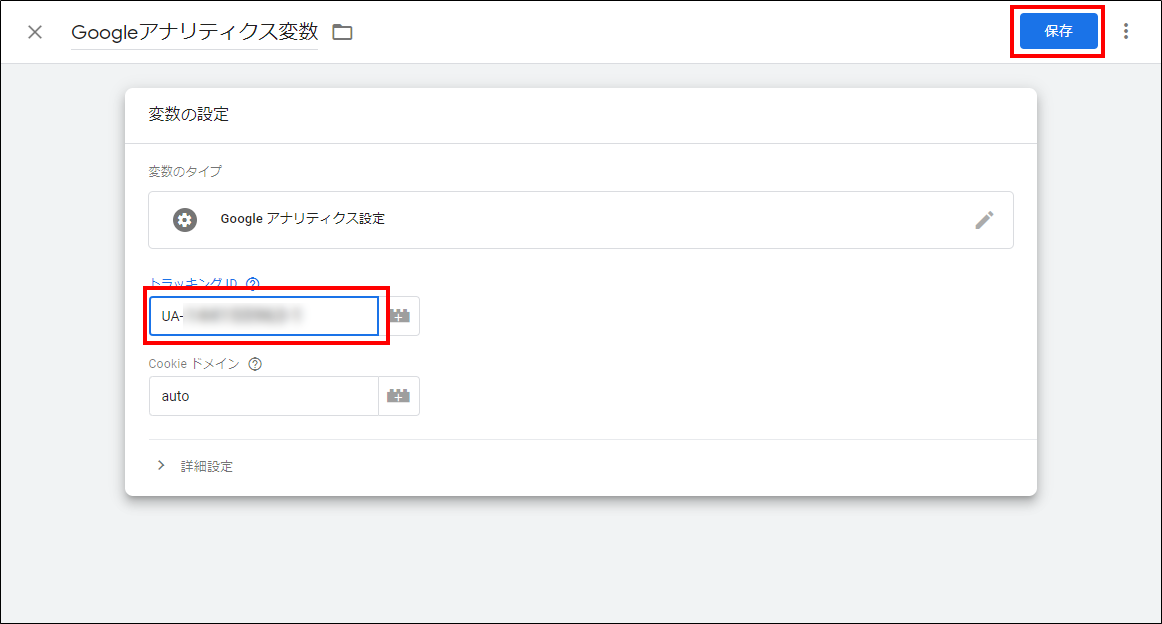This screenshot has width=1162, height=624.
Task: Click the Cookie ドメイン field label
Action: coord(194,364)
